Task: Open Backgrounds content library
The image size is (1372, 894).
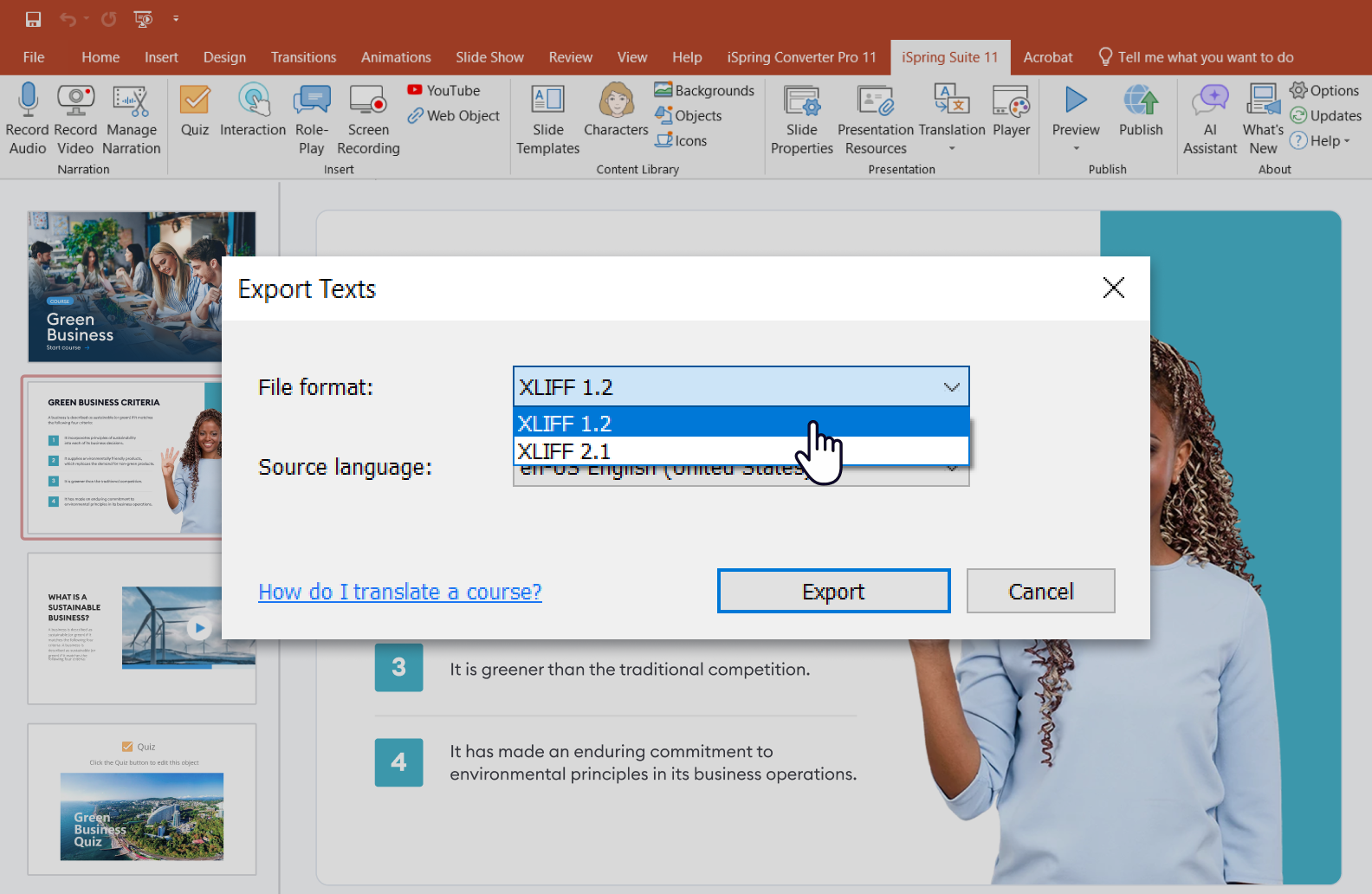Action: coord(704,90)
